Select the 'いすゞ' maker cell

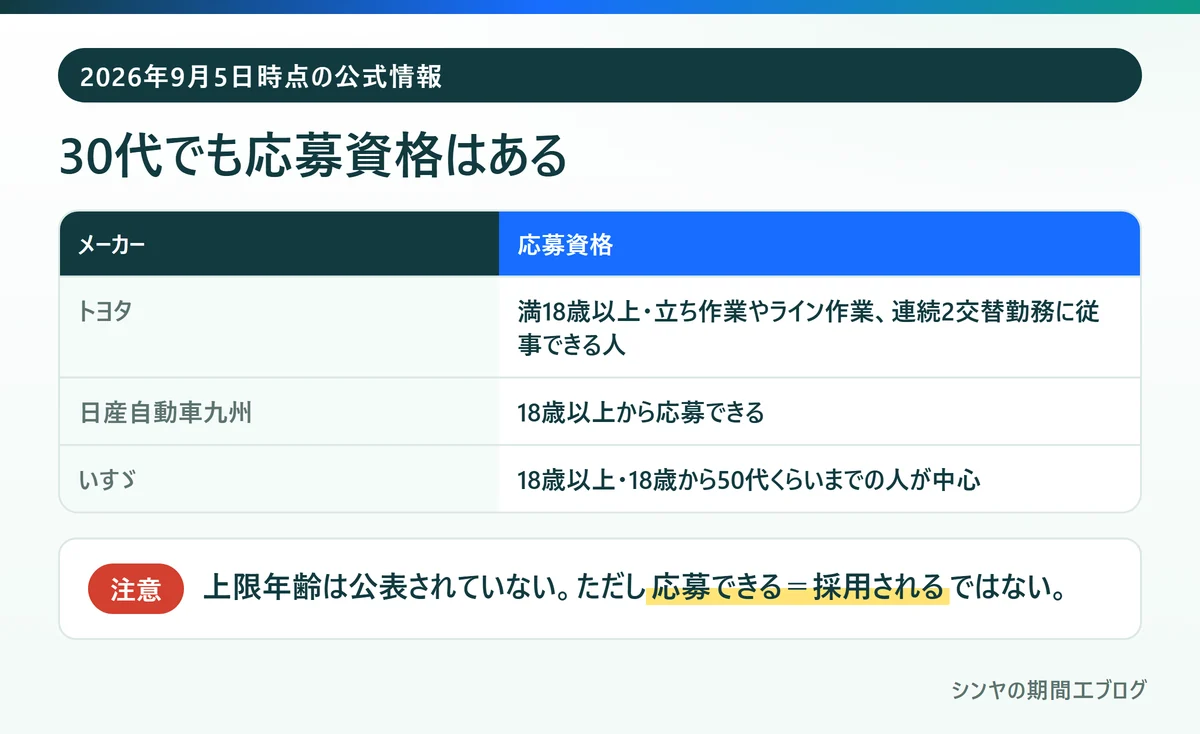(x=279, y=479)
